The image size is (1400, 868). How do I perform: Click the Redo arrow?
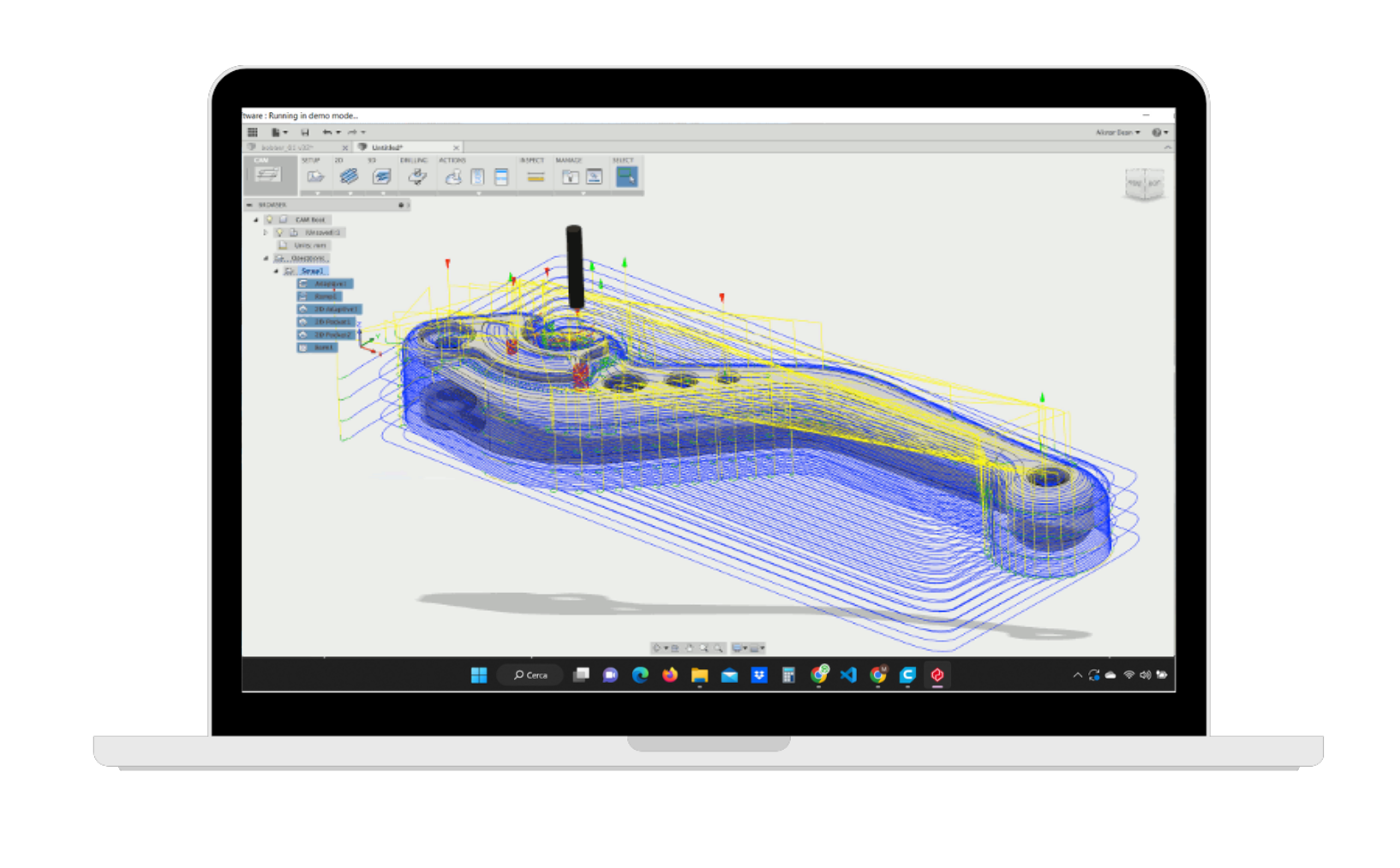coord(352,132)
